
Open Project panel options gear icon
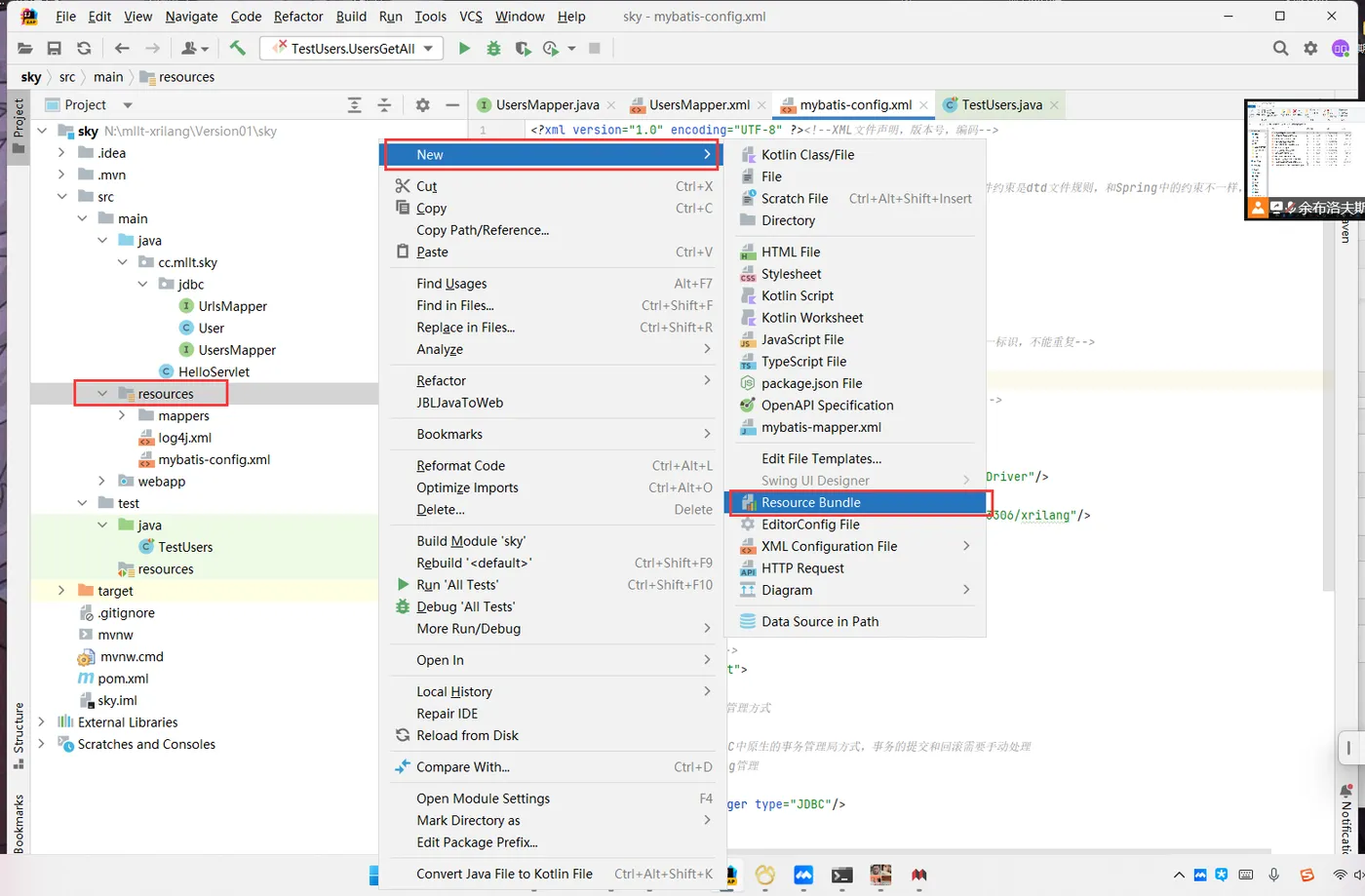422,104
